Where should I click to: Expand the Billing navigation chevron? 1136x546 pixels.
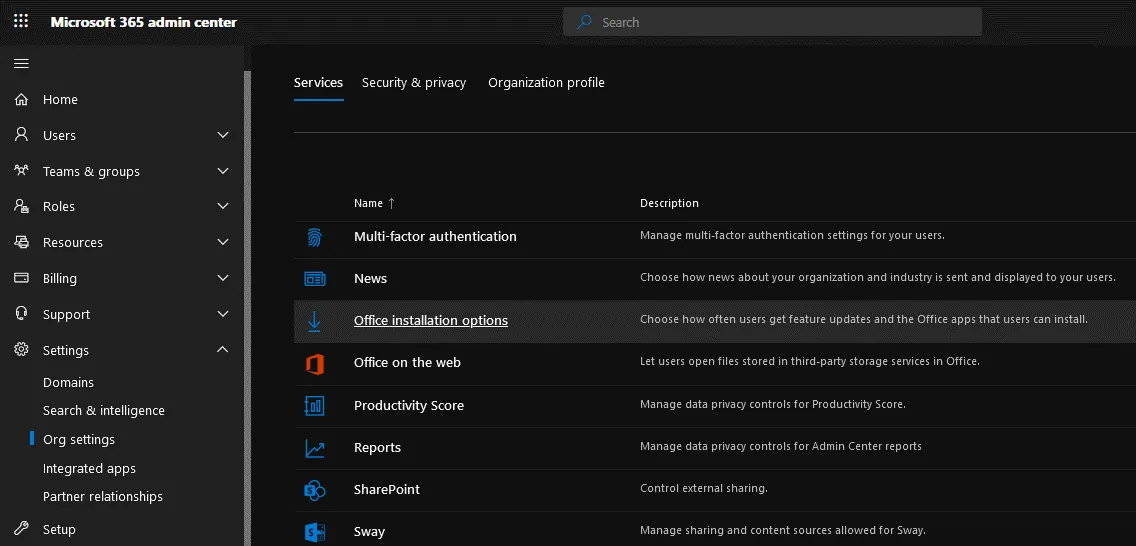(223, 279)
